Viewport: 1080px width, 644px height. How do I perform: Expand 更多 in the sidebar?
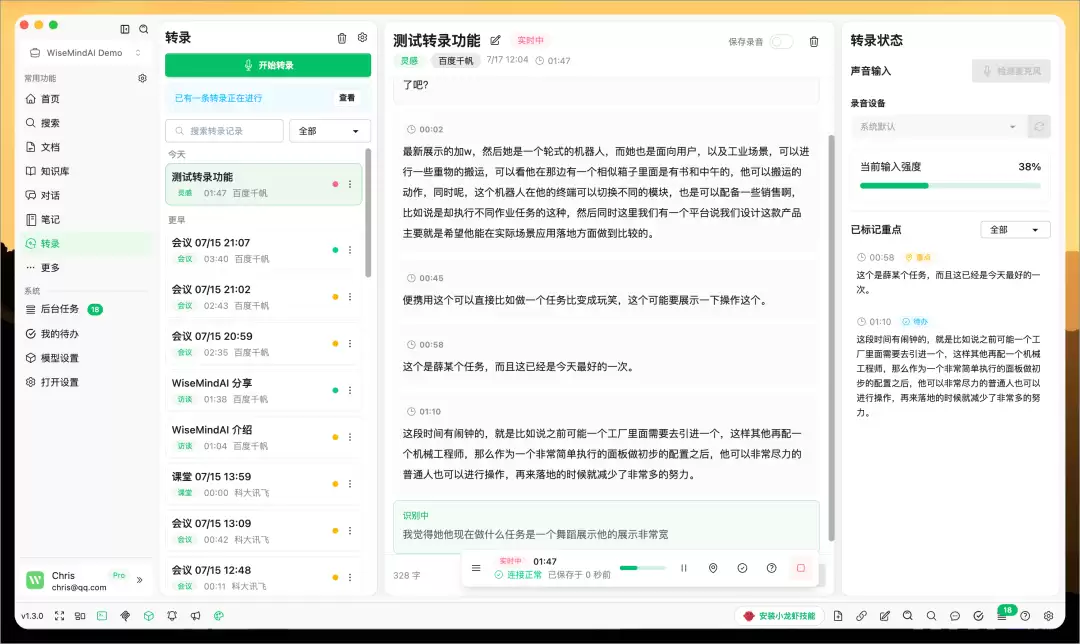coord(85,267)
